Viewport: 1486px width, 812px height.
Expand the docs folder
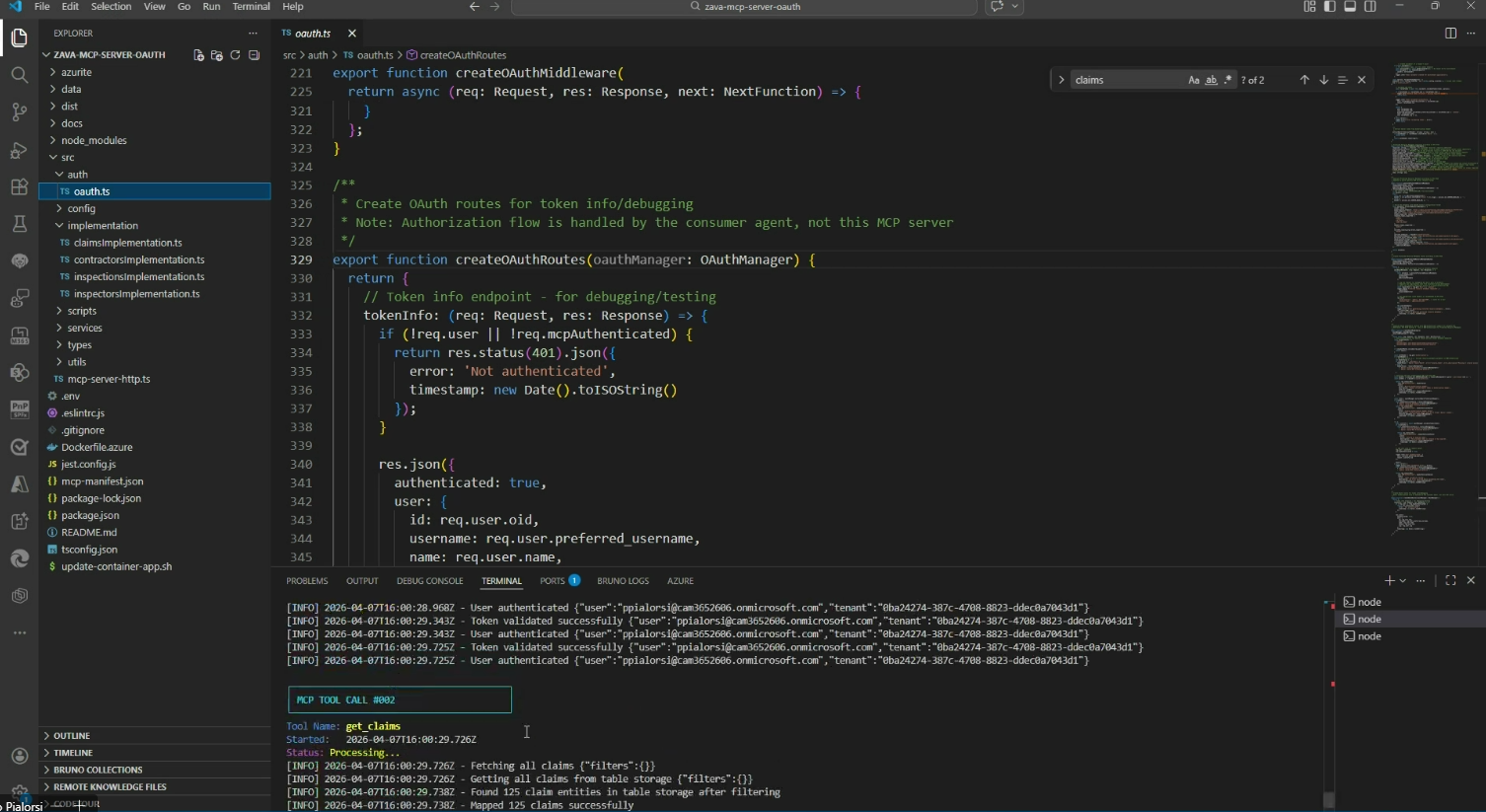tap(72, 123)
